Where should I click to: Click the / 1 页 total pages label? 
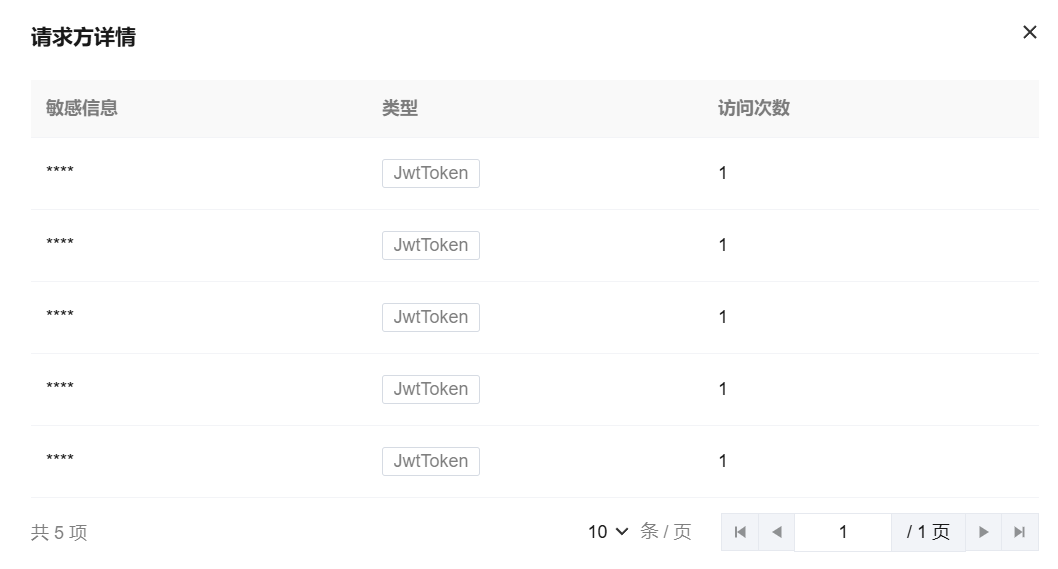tap(928, 532)
